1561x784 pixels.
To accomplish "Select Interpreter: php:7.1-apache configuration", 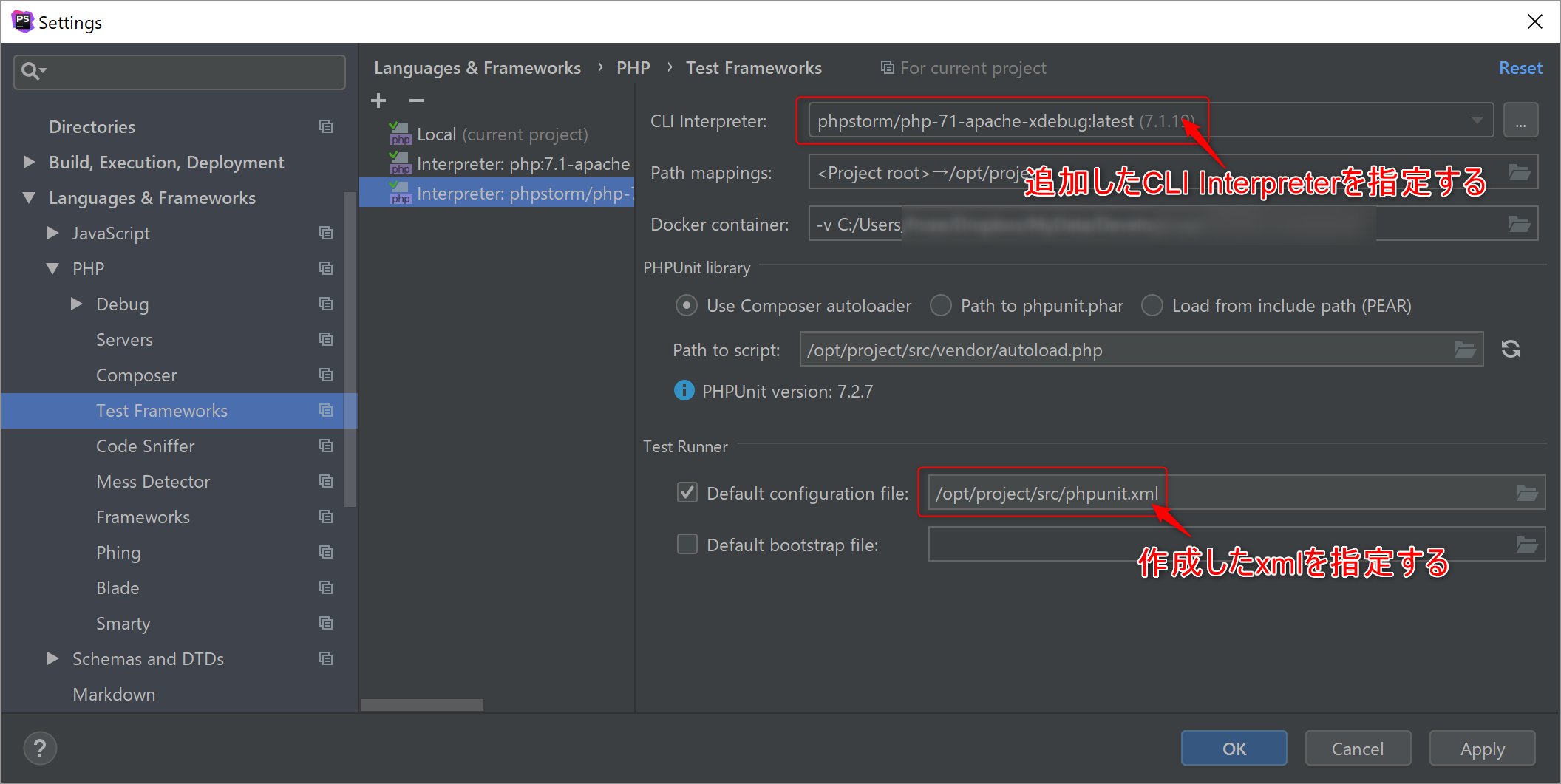I will [x=497, y=164].
